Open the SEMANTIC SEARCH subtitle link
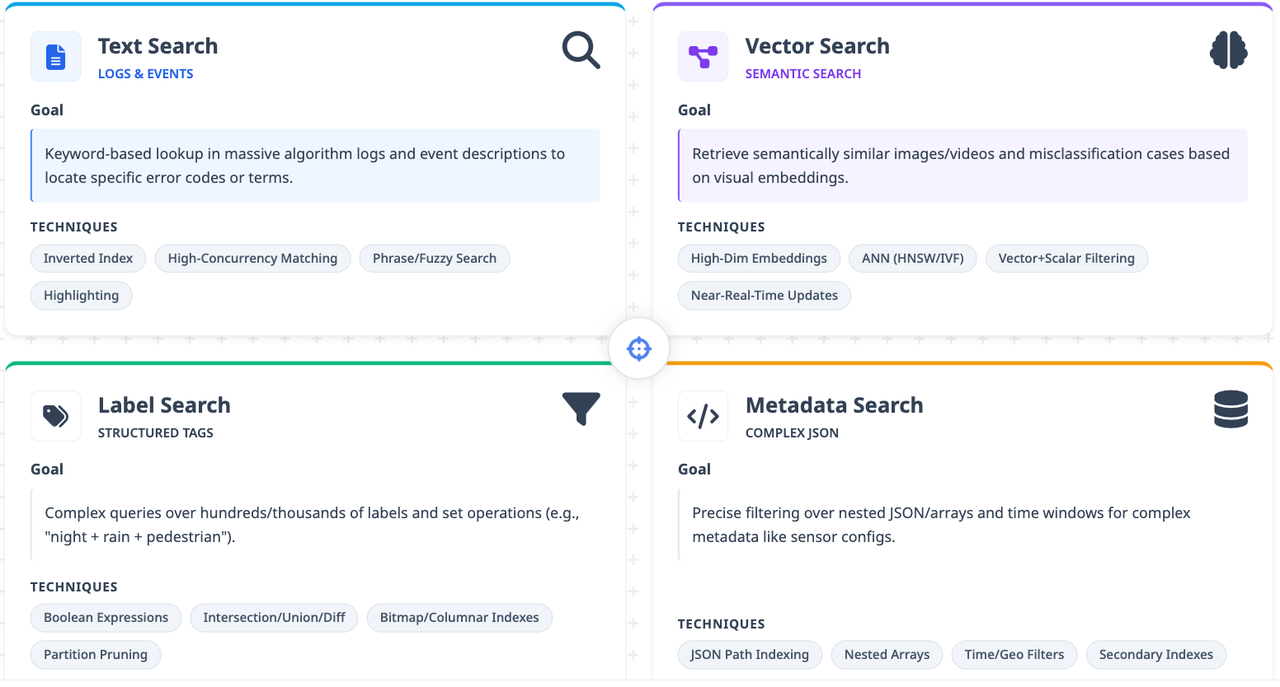This screenshot has height=687, width=1280. 803,73
